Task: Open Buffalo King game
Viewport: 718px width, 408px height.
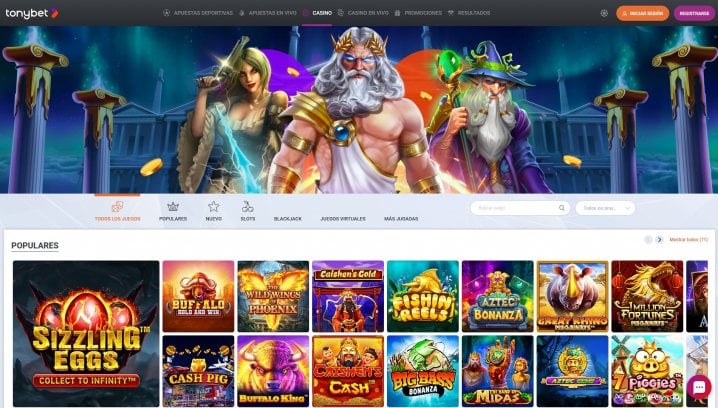Action: pos(273,371)
